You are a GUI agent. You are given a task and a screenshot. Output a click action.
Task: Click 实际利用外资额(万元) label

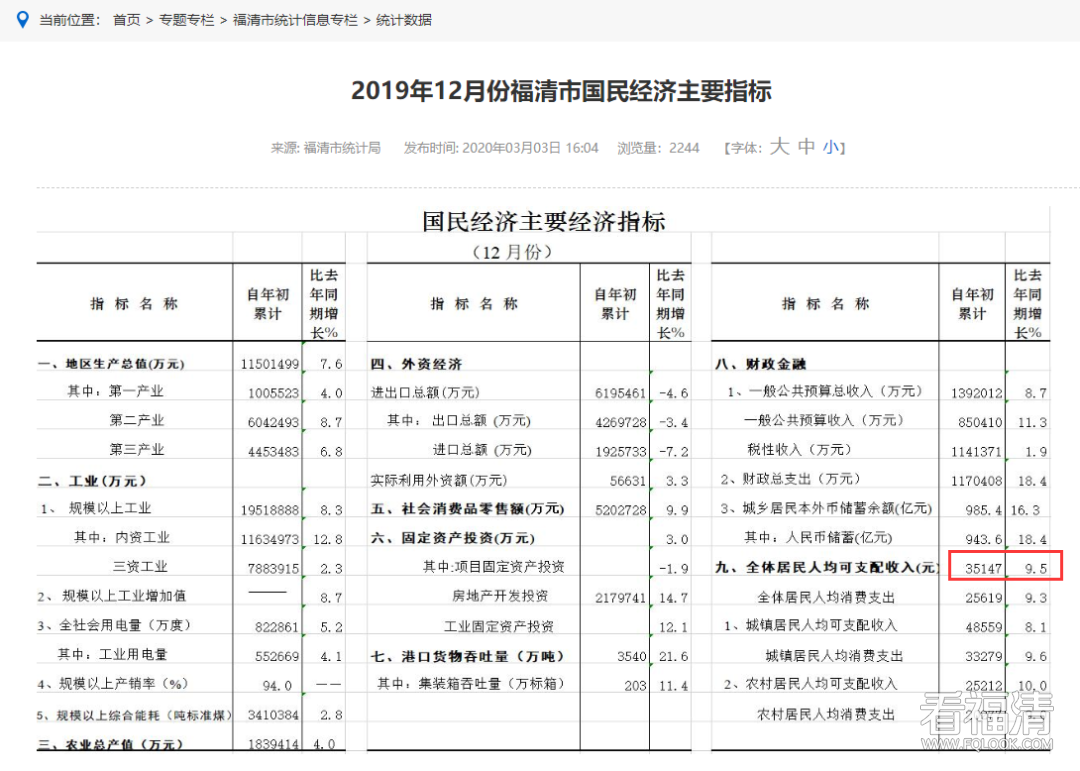coord(439,480)
